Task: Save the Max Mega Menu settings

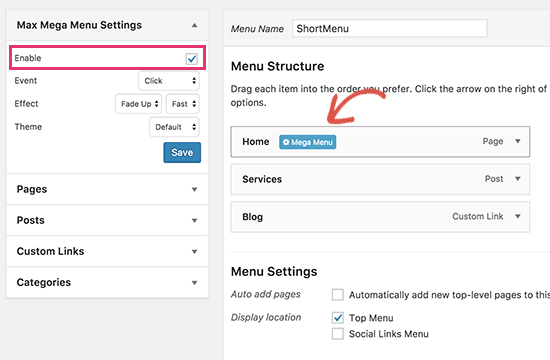Action: click(x=182, y=152)
